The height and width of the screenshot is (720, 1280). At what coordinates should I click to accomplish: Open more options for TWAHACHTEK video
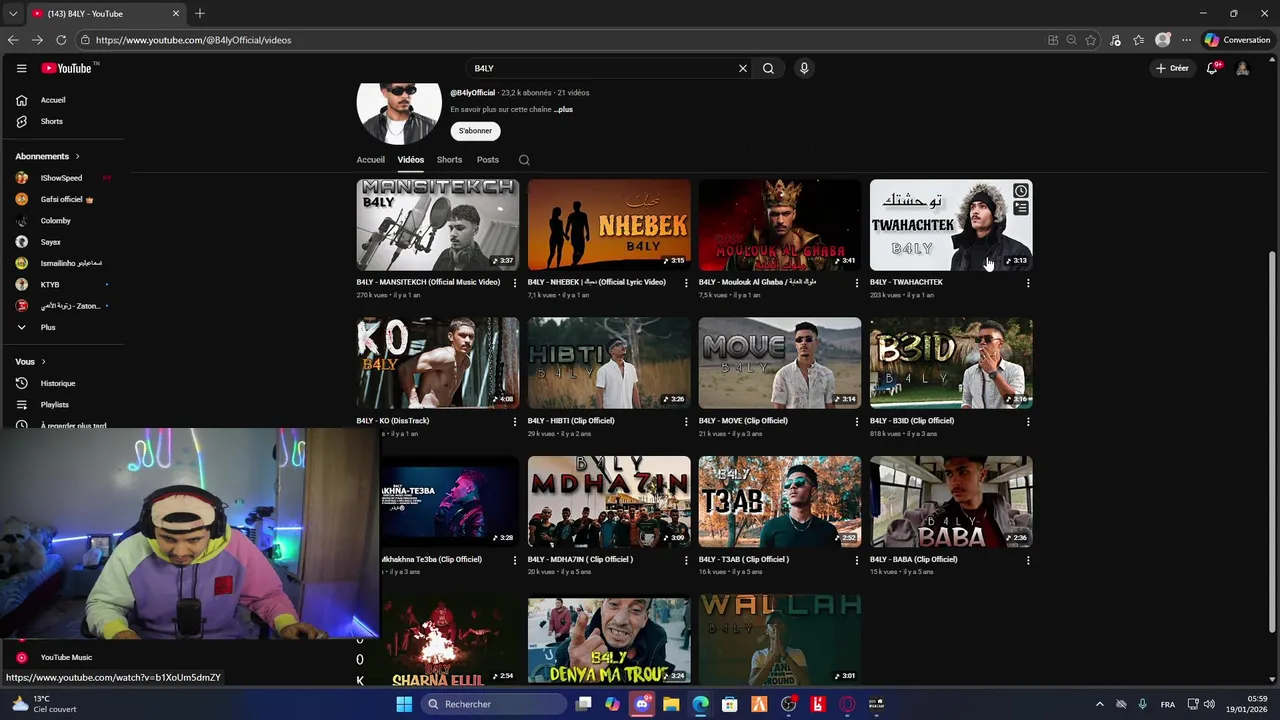click(x=1028, y=283)
